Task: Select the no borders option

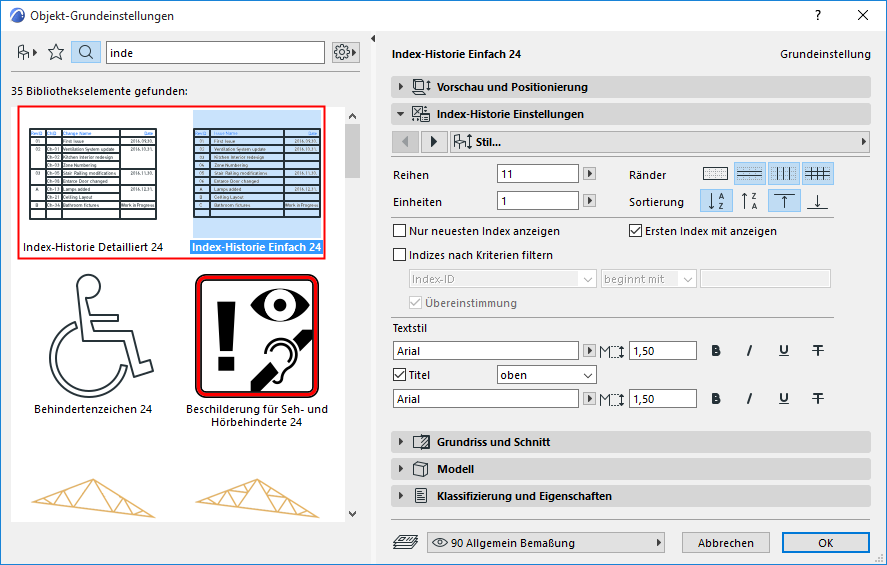Action: tap(715, 174)
